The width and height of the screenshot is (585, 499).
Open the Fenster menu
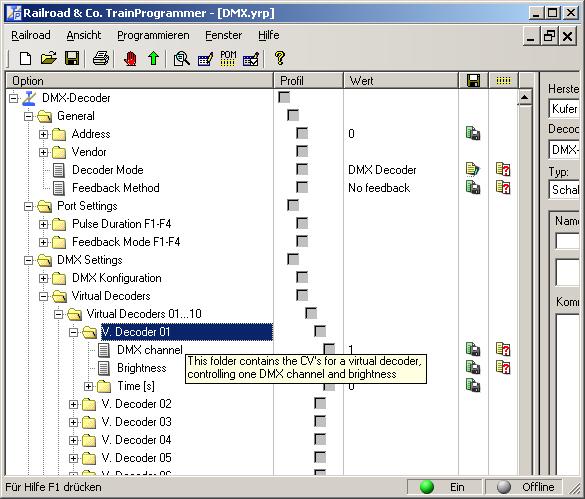click(223, 35)
